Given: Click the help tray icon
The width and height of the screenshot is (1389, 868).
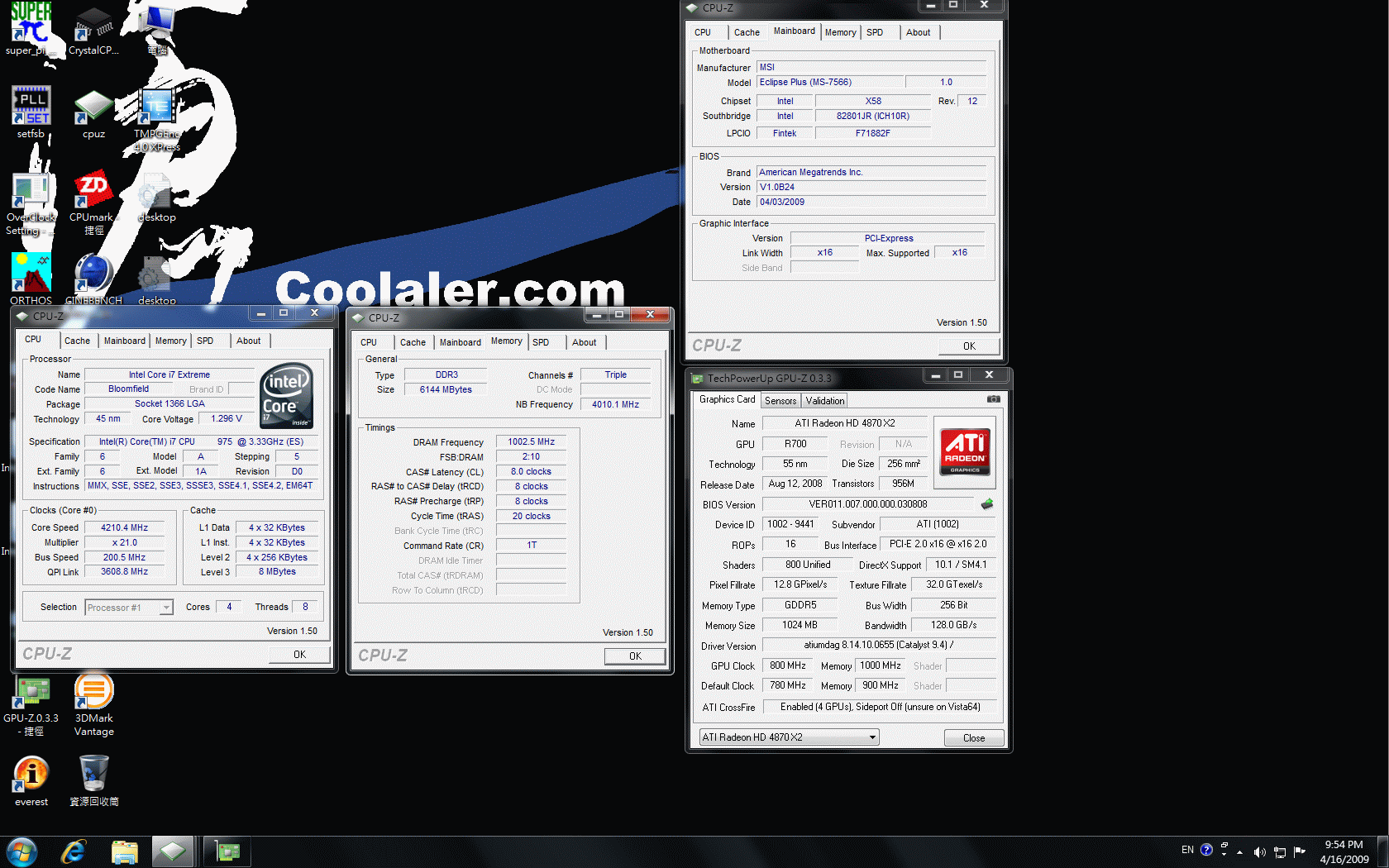Looking at the screenshot, I should (1206, 850).
